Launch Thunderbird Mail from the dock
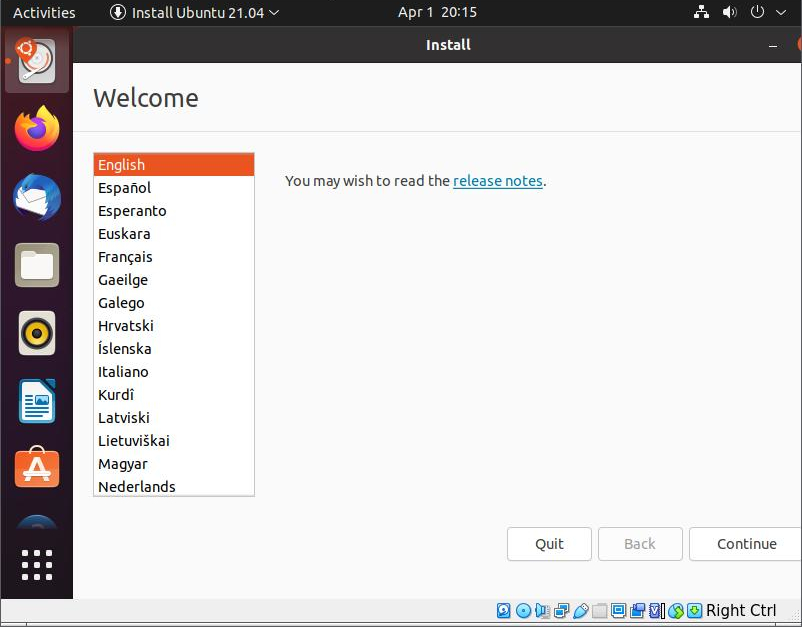Screen dimensions: 802x627 pyautogui.click(x=37, y=197)
